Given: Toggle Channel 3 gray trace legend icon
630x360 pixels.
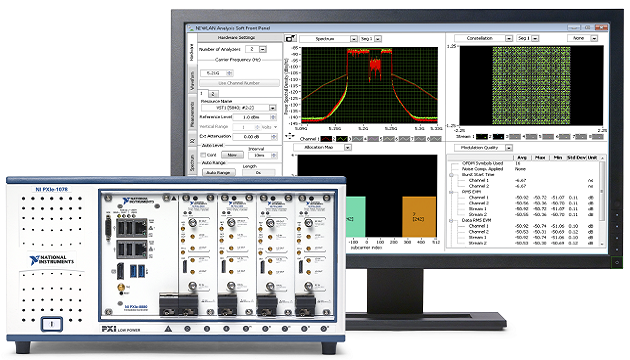Looking at the screenshot, I should coord(357,139).
